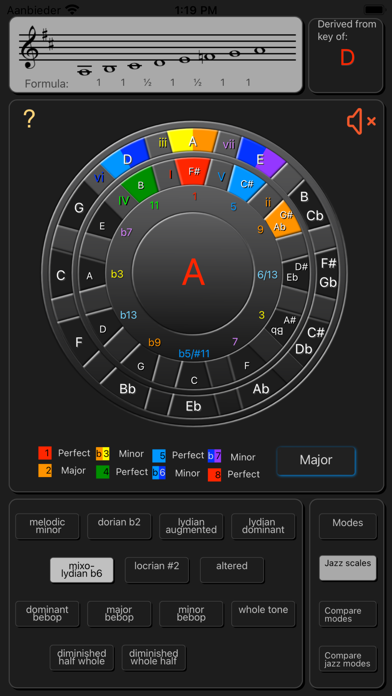The height and width of the screenshot is (696, 392).
Task: Switch to the Jazz scales category
Action: coord(348,567)
